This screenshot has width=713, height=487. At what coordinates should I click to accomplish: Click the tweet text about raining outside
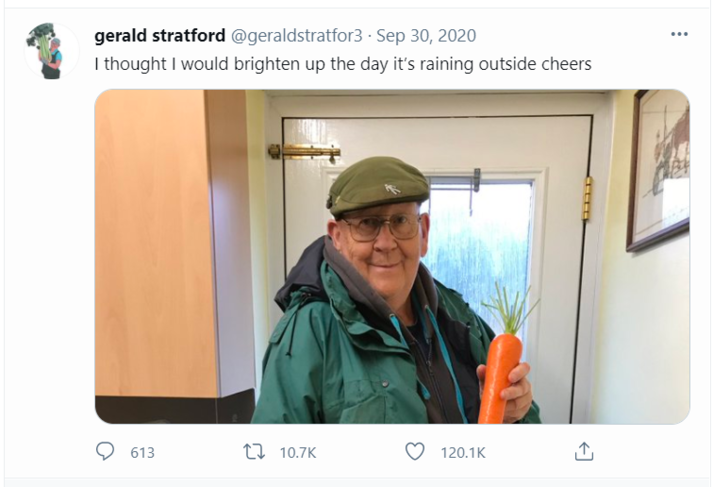[342, 64]
